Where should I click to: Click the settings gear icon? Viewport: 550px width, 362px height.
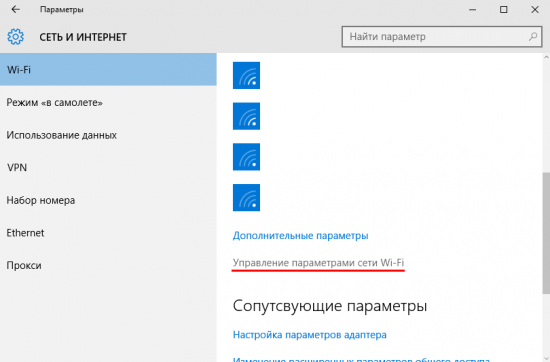[15, 37]
